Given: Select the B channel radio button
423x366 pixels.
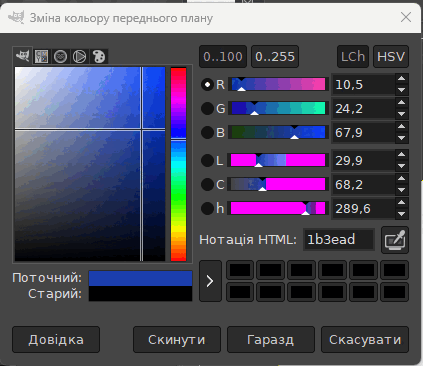Looking at the screenshot, I should (207, 133).
